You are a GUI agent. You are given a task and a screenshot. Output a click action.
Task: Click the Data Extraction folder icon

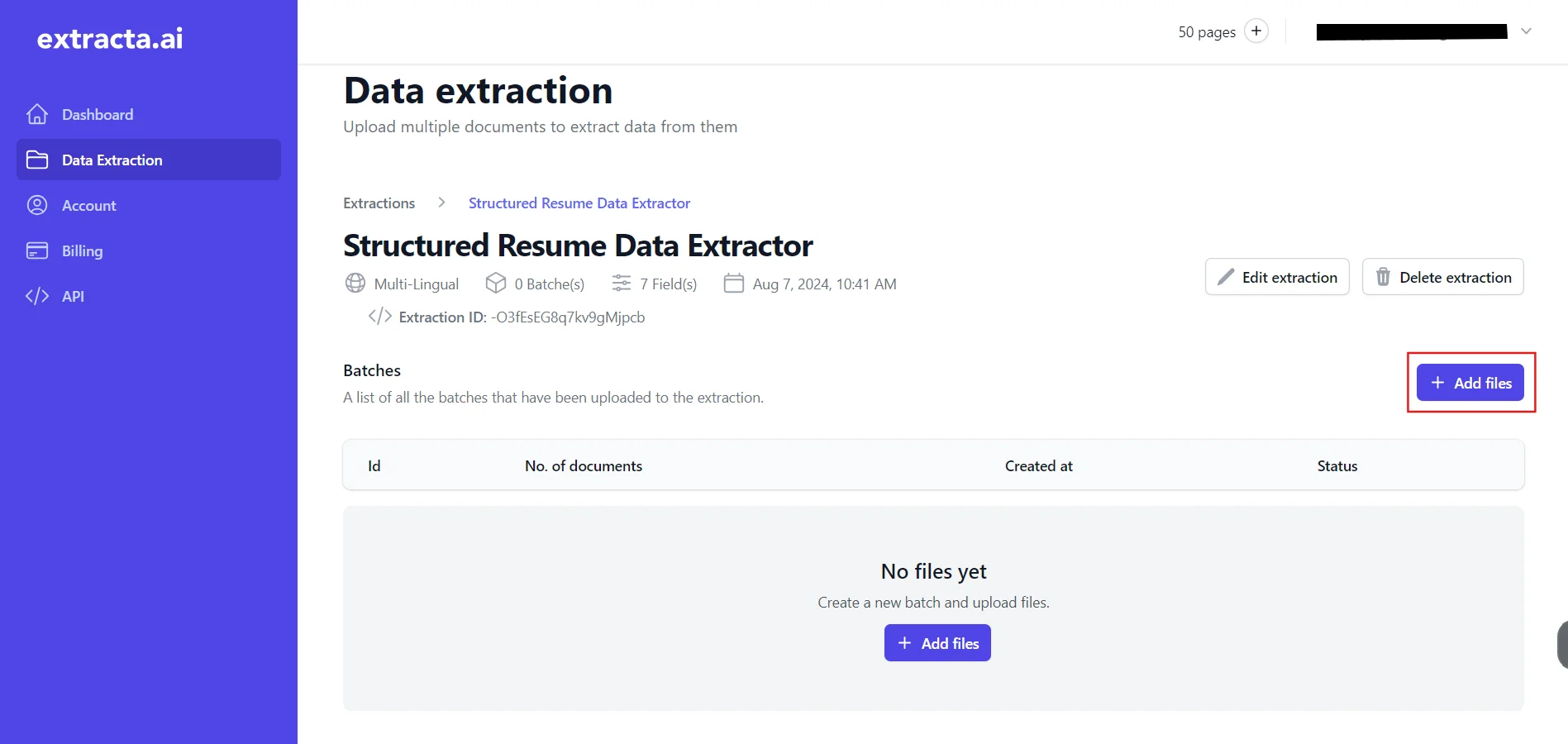point(37,160)
